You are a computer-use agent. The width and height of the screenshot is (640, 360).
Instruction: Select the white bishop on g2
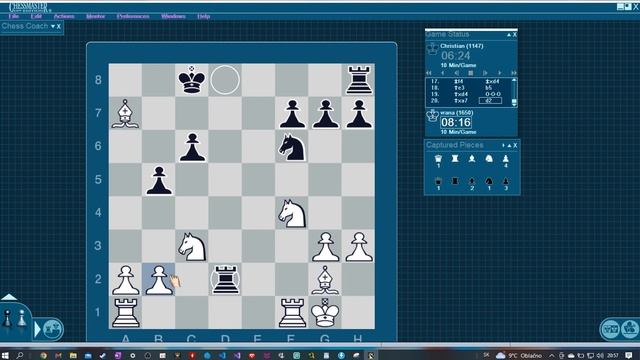pyautogui.click(x=325, y=280)
